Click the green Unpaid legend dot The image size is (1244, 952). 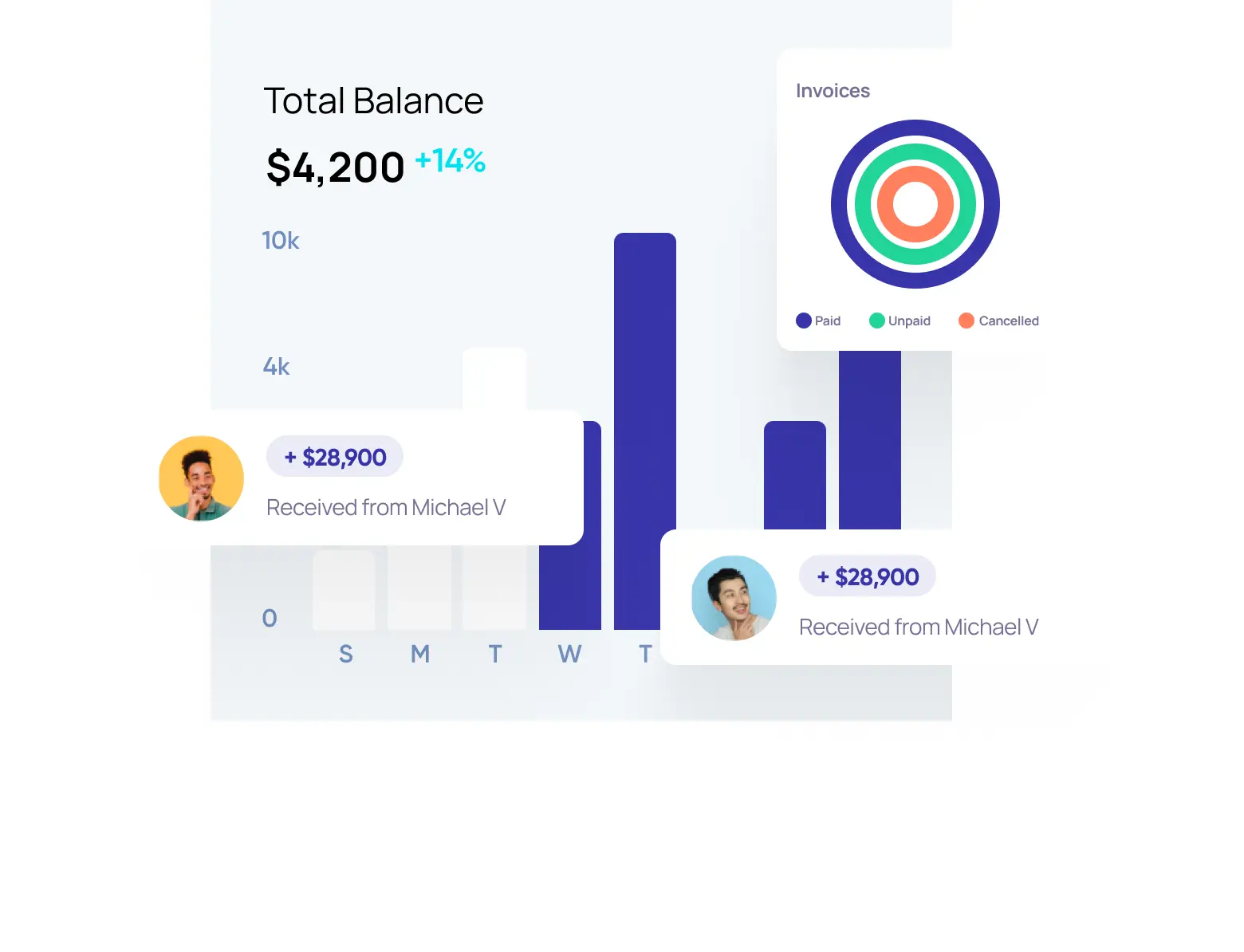(876, 321)
